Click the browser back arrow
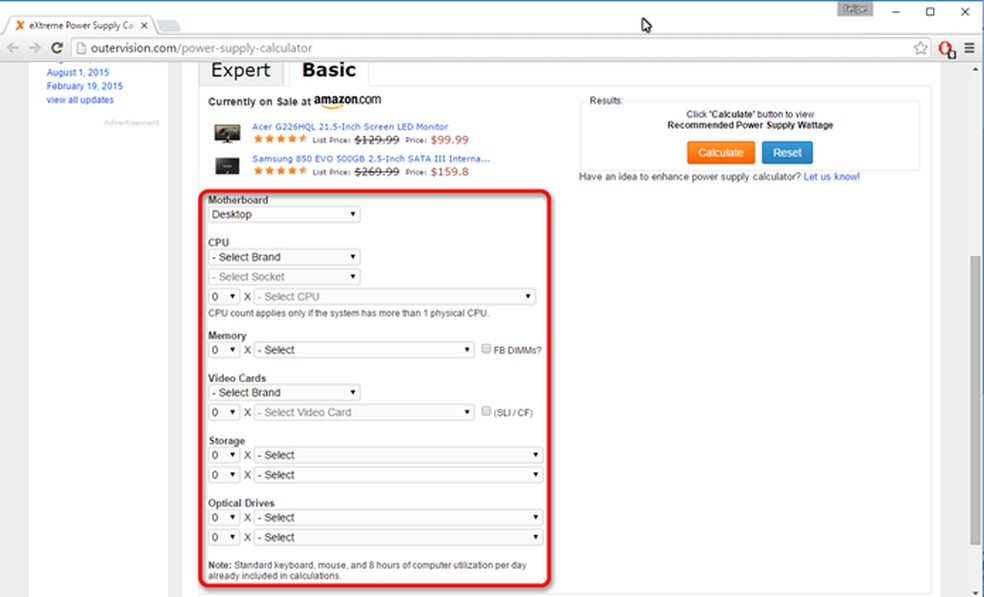This screenshot has width=984, height=597. pyautogui.click(x=13, y=48)
